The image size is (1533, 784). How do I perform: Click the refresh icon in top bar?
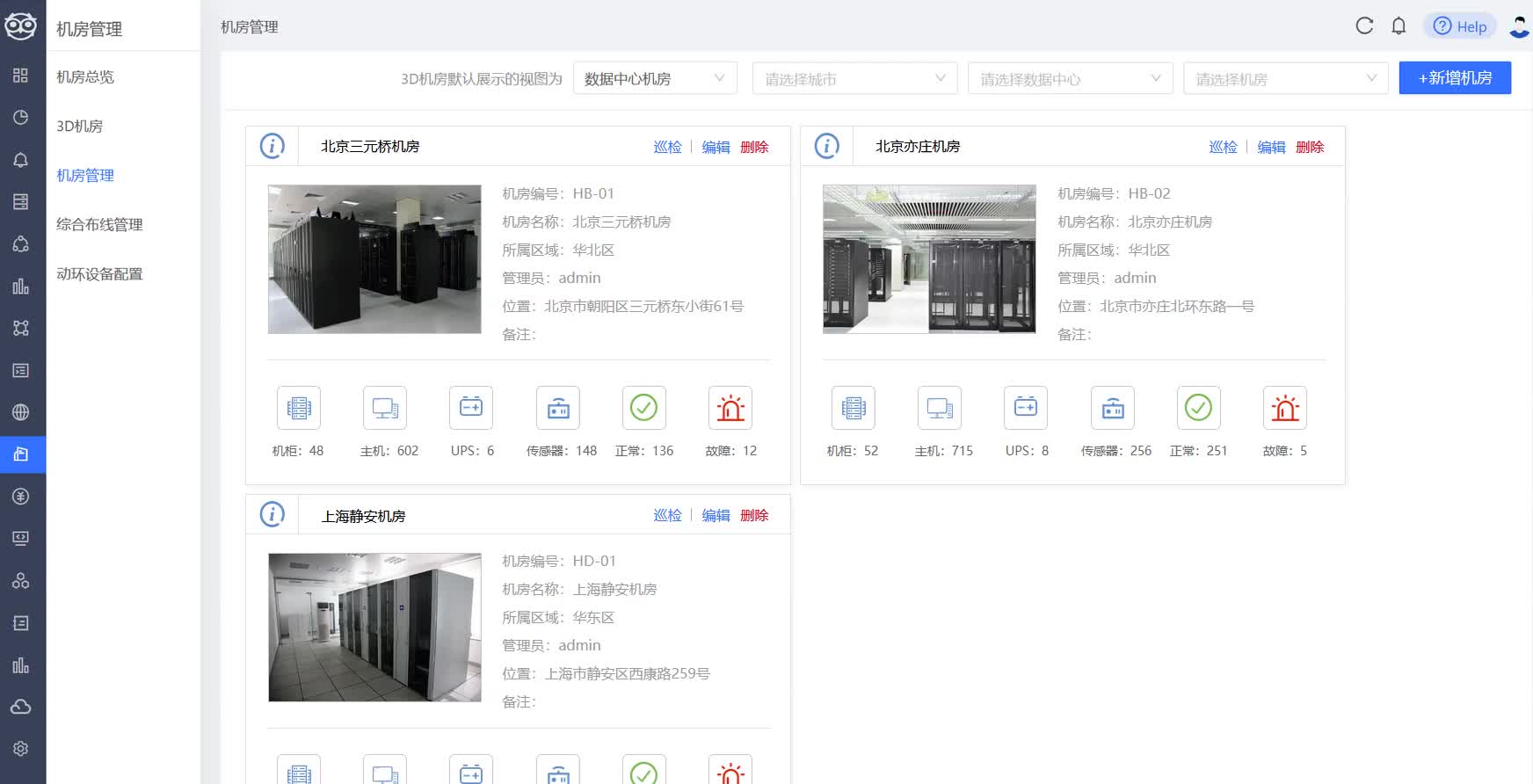[1364, 26]
